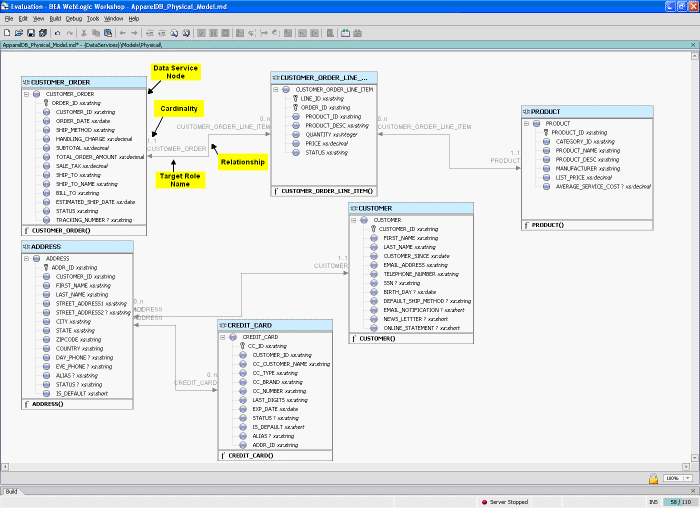Open the Tools menu
The height and width of the screenshot is (508, 700).
pyautogui.click(x=93, y=19)
